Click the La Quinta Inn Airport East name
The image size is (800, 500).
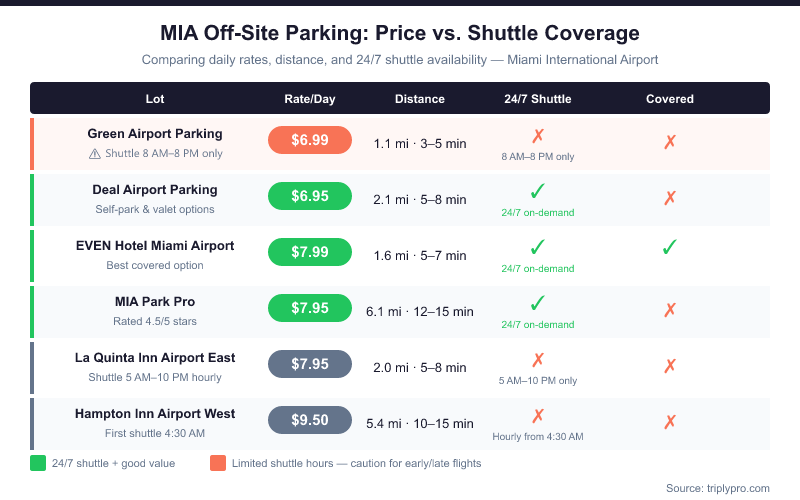(155, 357)
